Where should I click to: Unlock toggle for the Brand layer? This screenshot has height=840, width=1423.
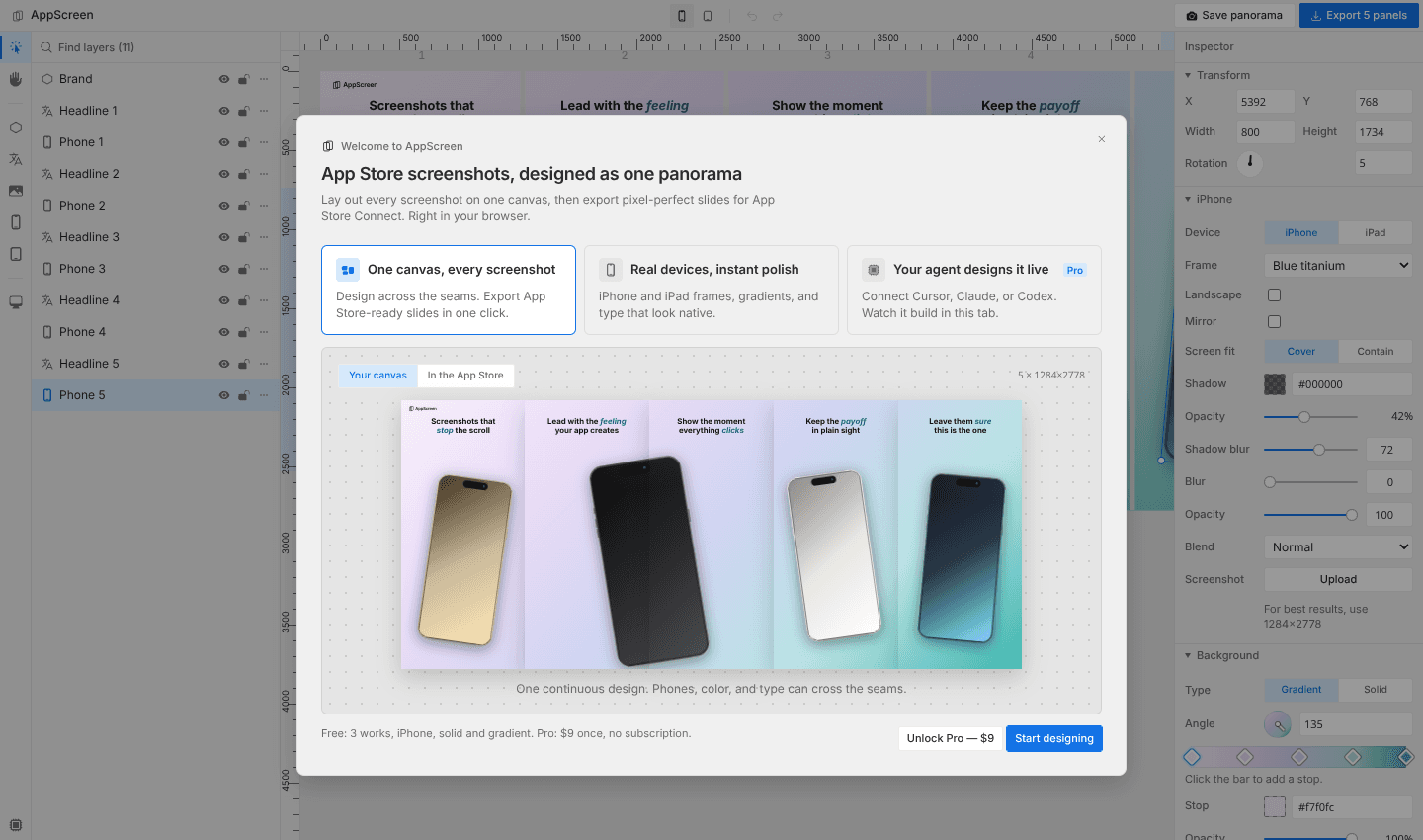point(244,79)
